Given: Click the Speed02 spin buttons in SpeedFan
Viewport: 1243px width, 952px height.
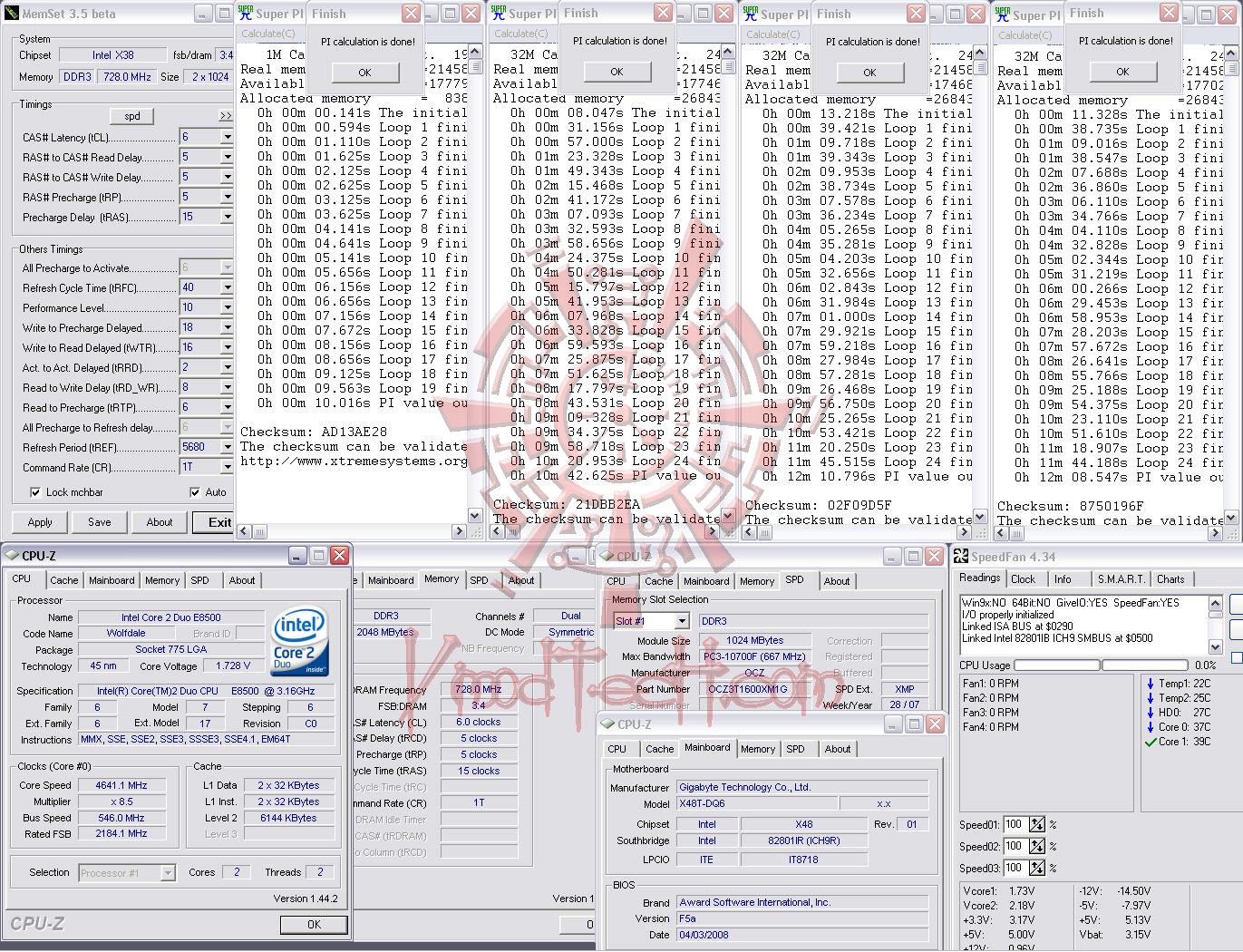Looking at the screenshot, I should click(1038, 847).
